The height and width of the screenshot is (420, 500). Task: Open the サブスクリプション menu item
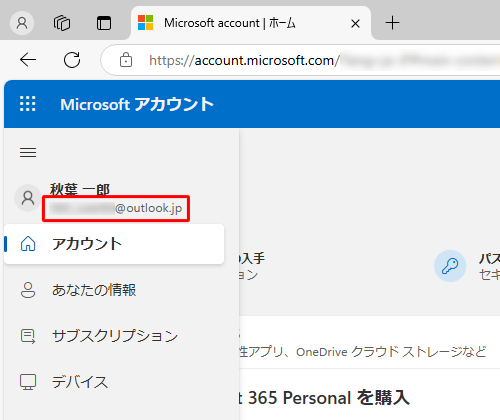click(x=114, y=336)
